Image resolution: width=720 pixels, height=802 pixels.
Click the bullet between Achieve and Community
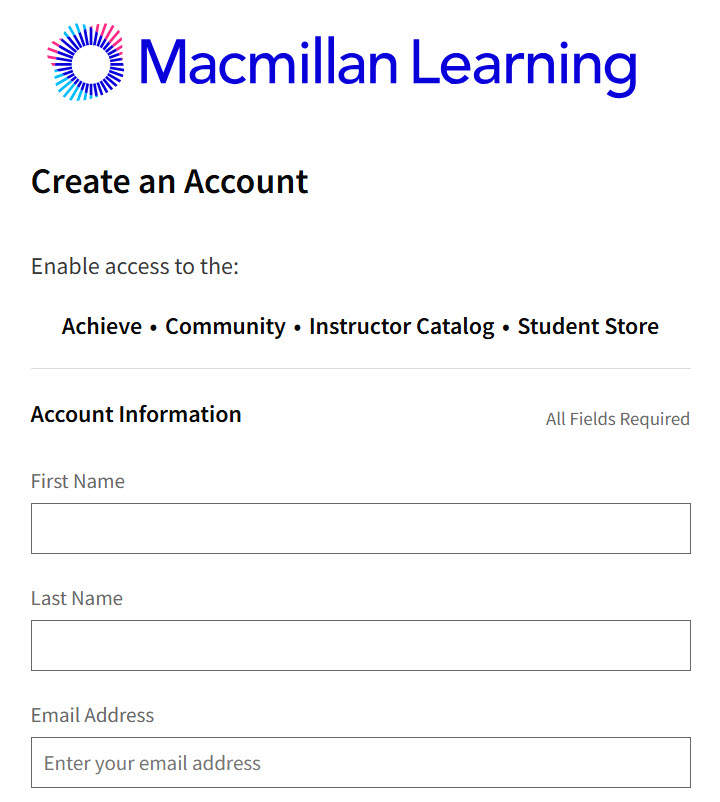[153, 328]
